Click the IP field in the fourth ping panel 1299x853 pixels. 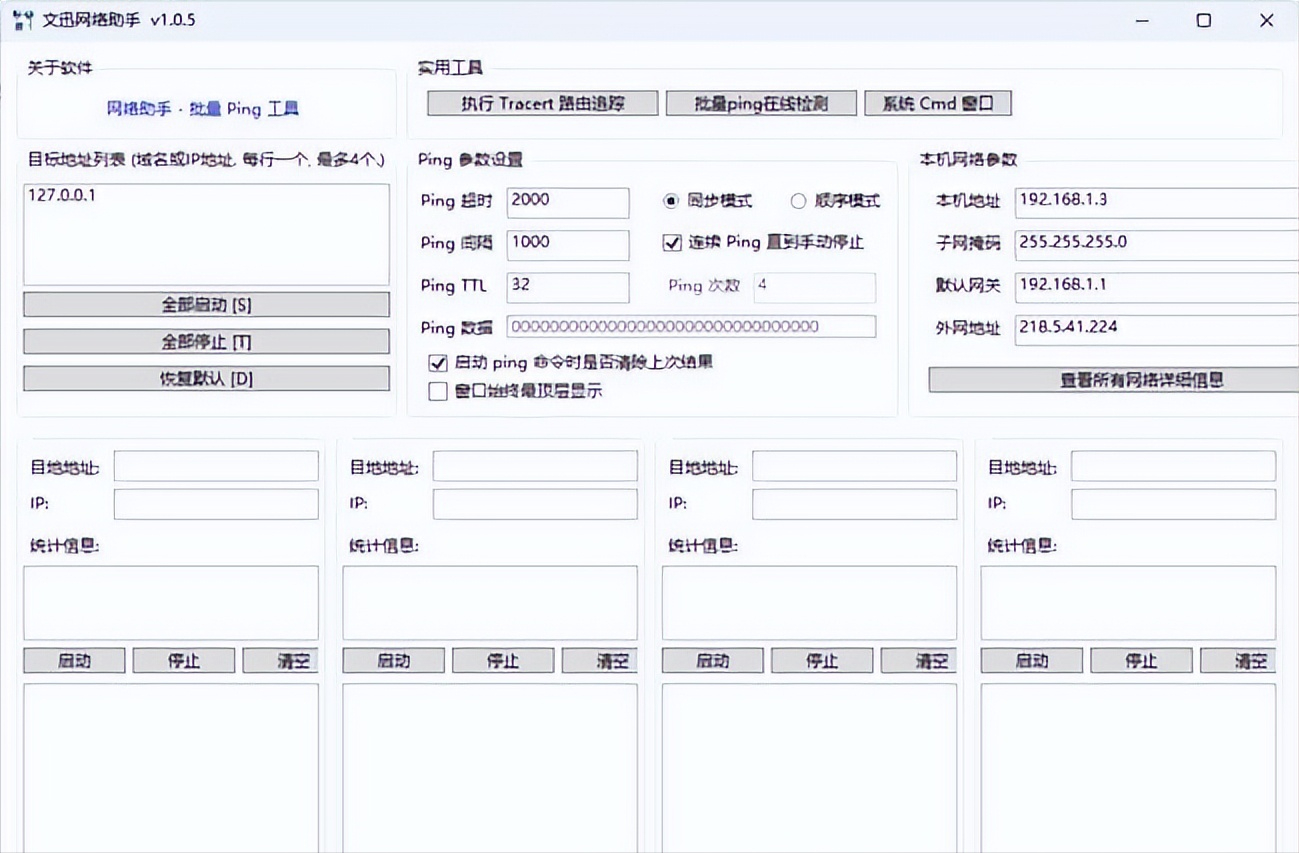pyautogui.click(x=1173, y=504)
